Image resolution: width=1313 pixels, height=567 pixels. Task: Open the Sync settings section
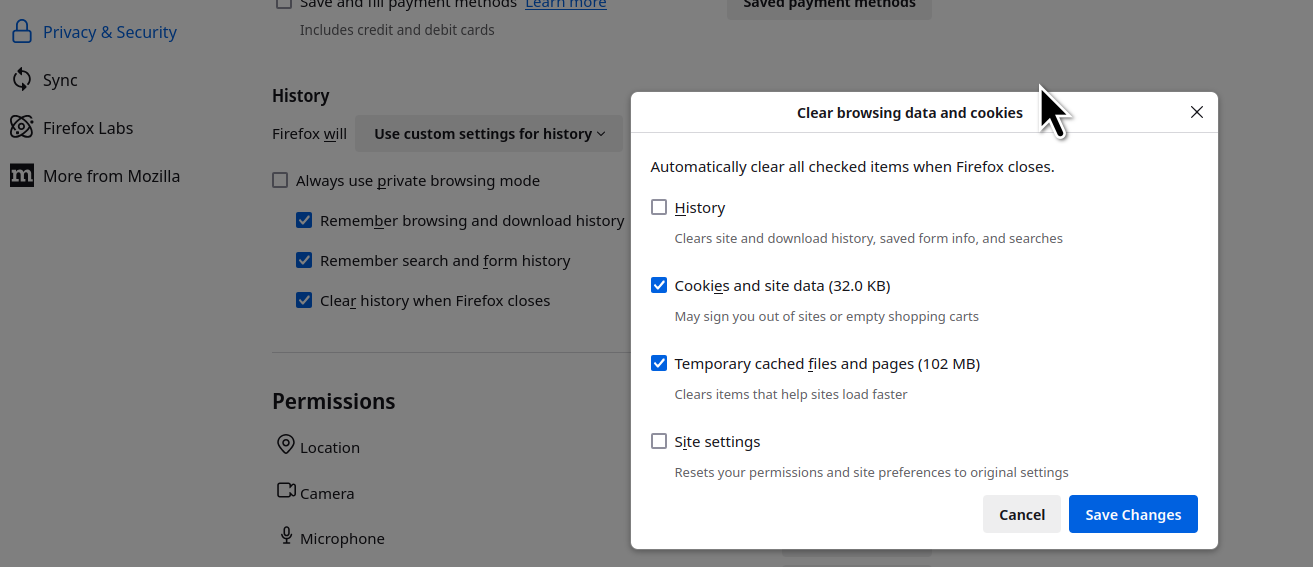tap(60, 80)
